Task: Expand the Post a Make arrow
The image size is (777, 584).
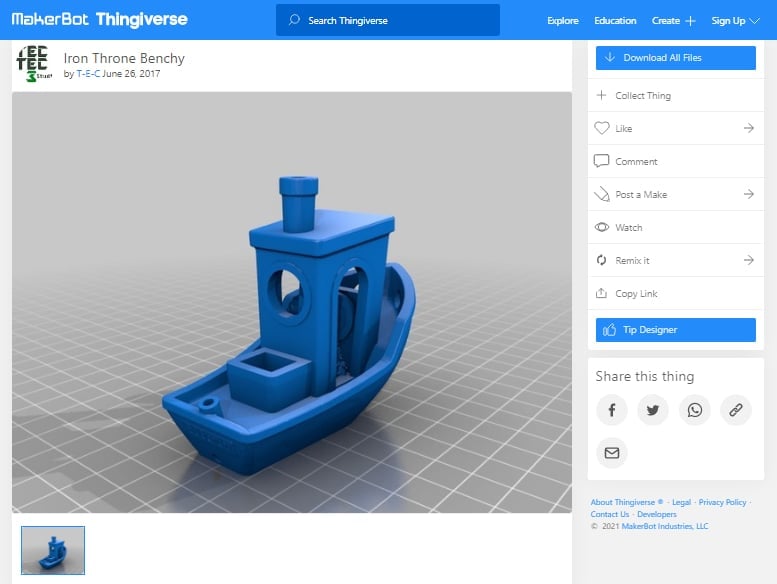Action: pos(749,194)
